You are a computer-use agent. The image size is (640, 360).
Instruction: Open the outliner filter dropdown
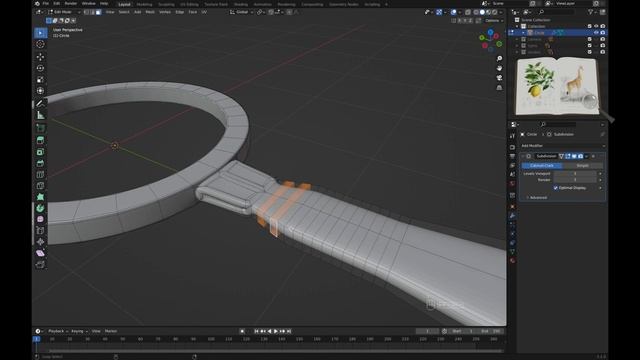point(592,13)
